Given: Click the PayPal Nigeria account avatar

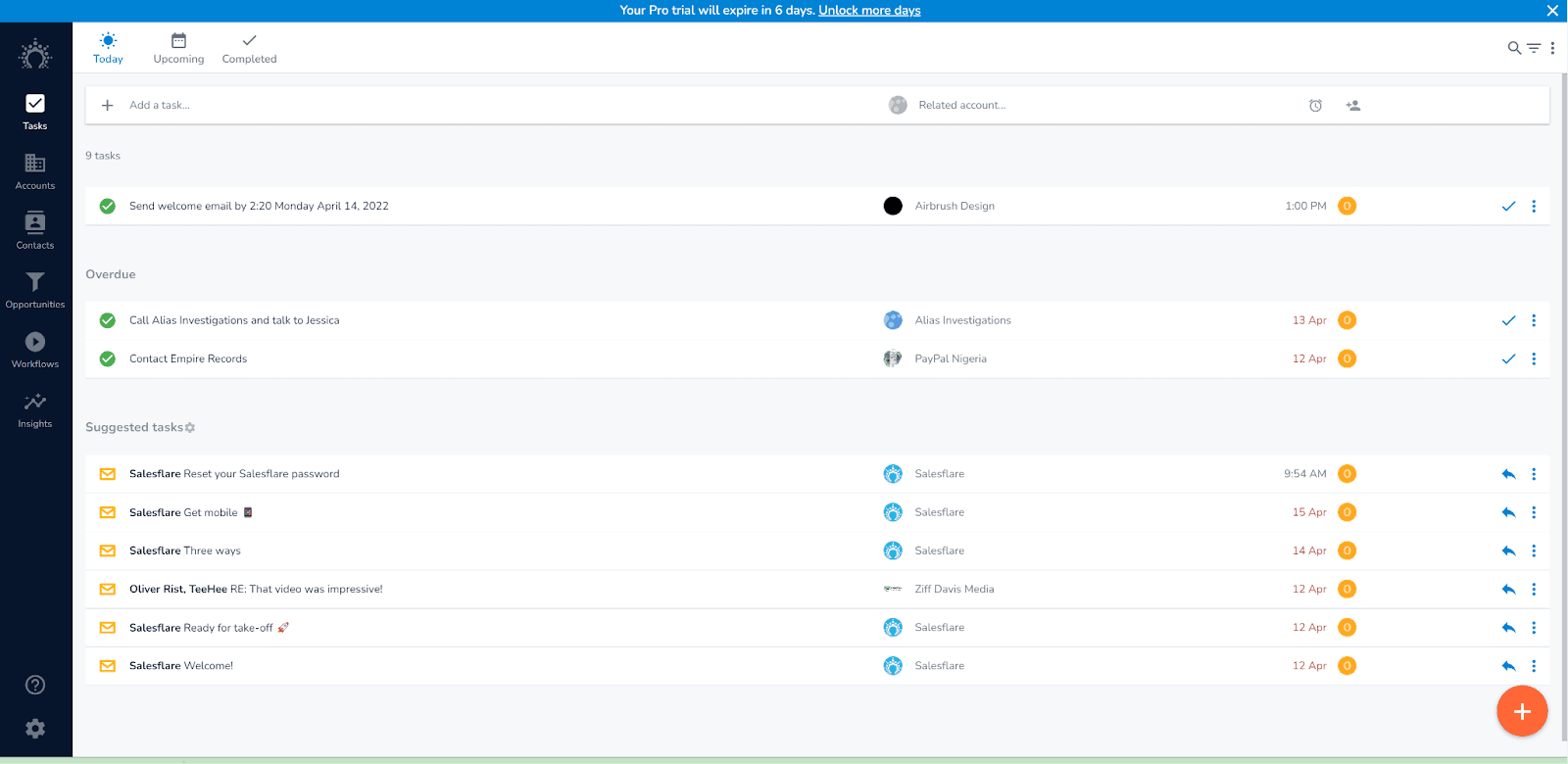Looking at the screenshot, I should pyautogui.click(x=893, y=358).
